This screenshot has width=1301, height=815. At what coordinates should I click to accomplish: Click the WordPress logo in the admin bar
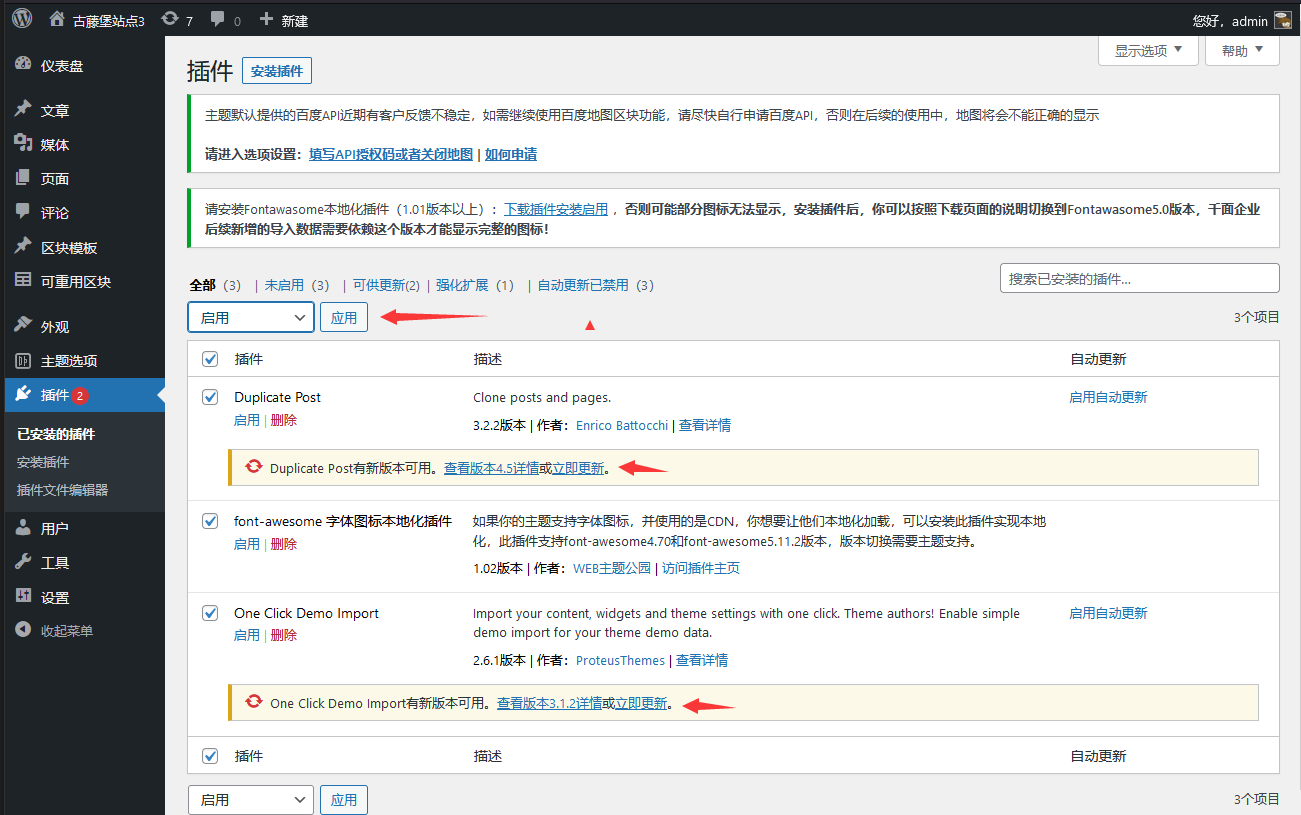point(21,17)
